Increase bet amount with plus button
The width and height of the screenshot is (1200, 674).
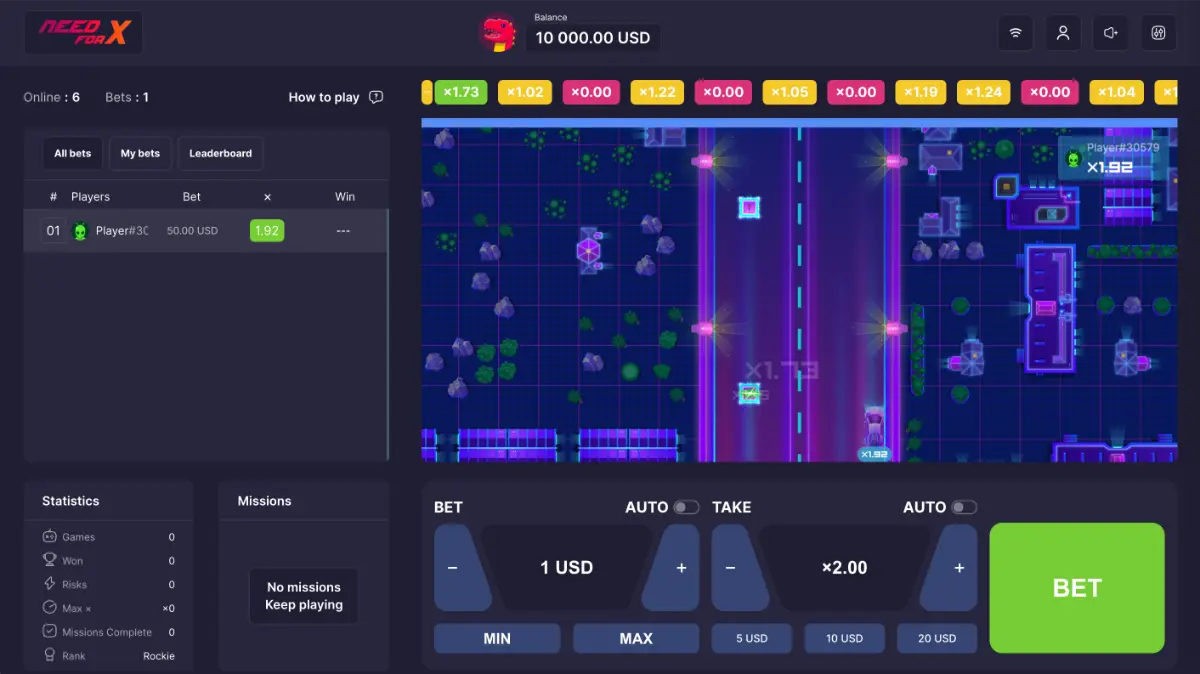(680, 568)
